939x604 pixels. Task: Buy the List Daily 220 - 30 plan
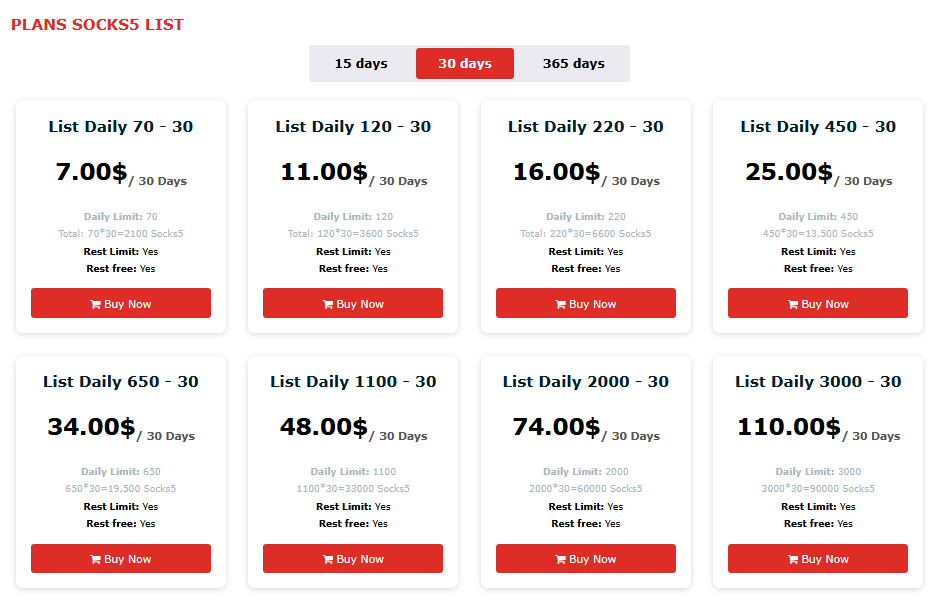pos(586,304)
